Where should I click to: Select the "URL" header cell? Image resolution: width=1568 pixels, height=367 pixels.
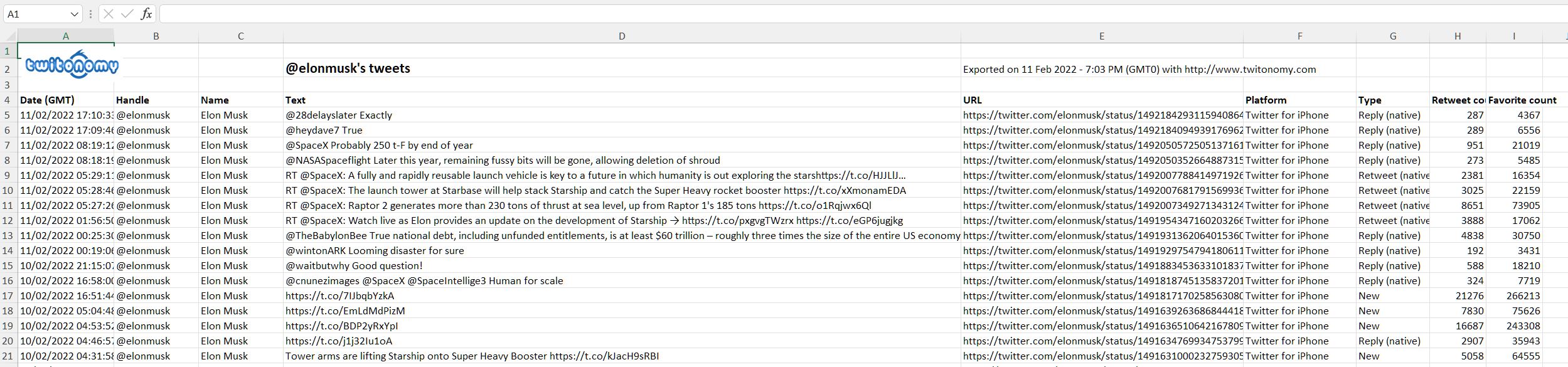click(x=1102, y=100)
